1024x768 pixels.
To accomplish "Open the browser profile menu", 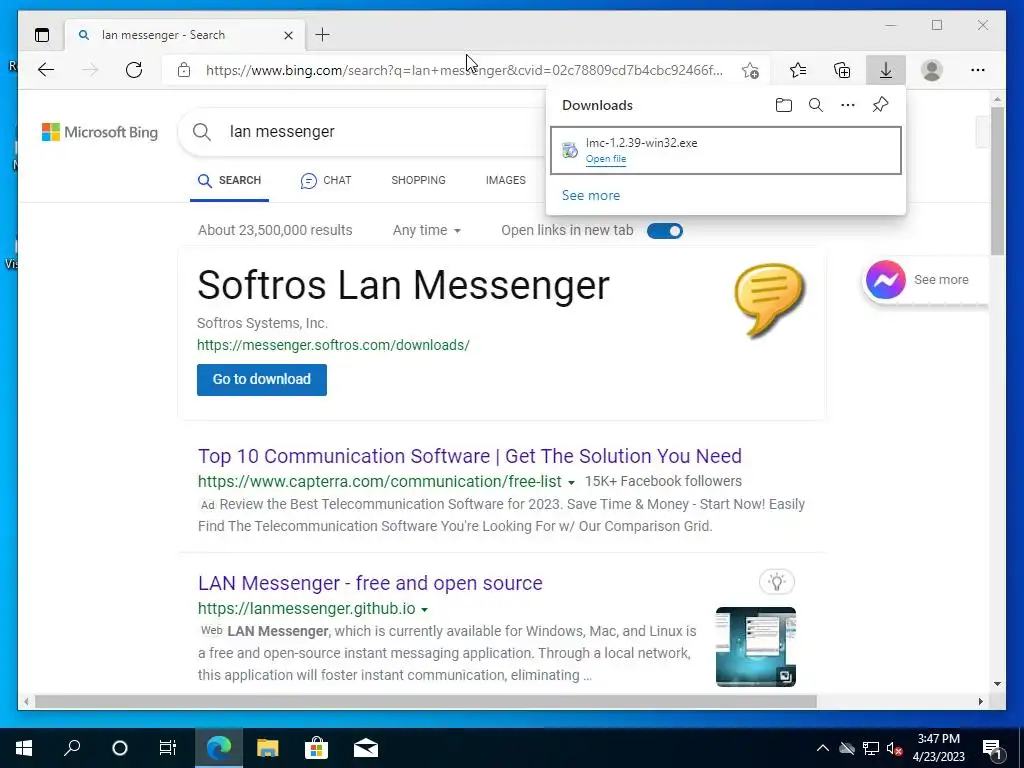I will pos(932,70).
